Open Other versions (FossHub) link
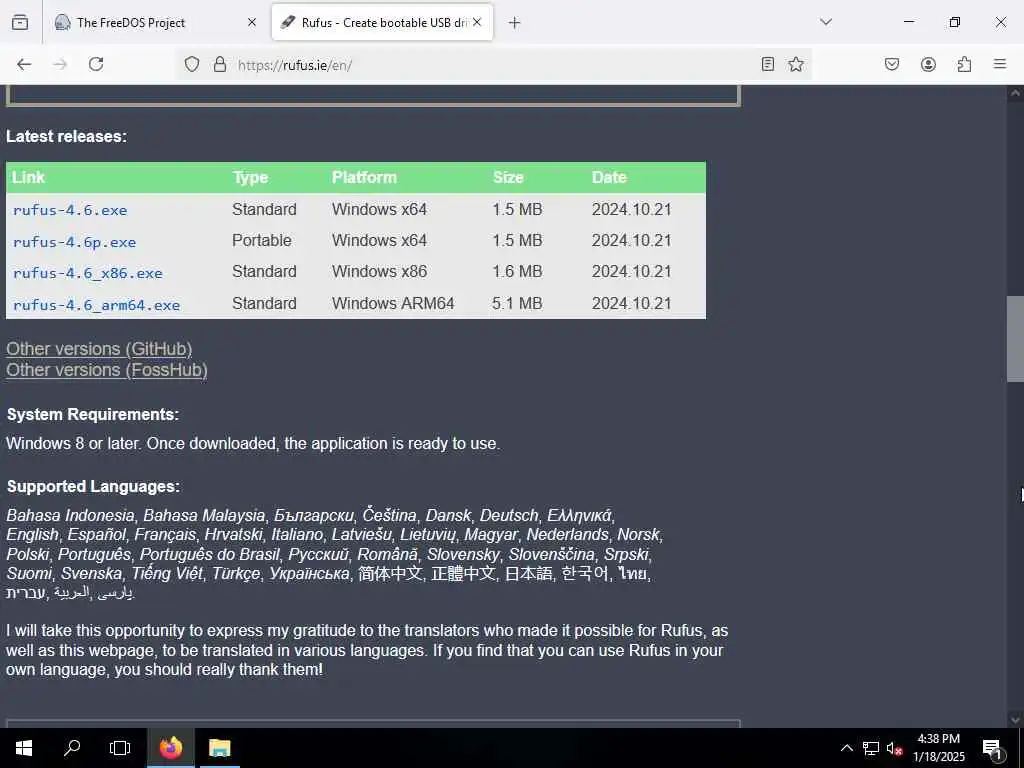Viewport: 1024px width, 768px height. 107,370
